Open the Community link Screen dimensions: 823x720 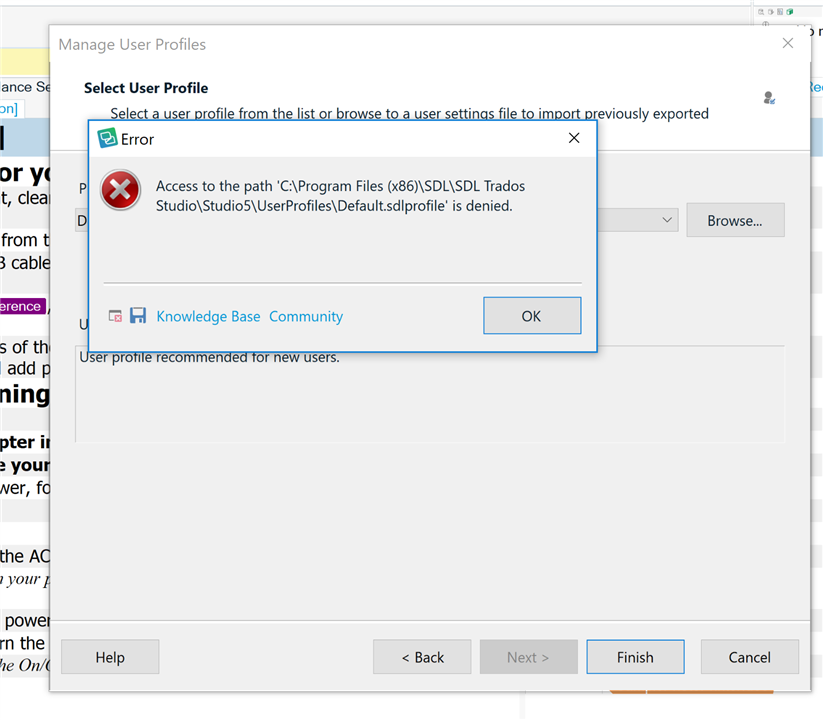[x=306, y=316]
